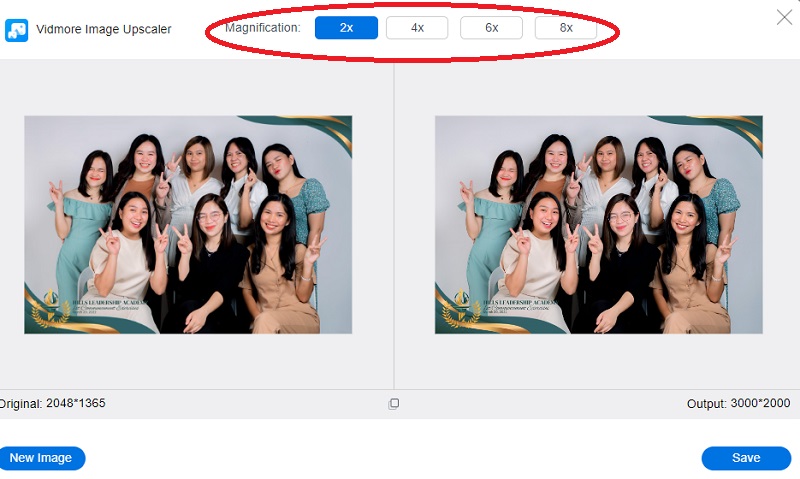Close the upscaler with the X icon
Image resolution: width=800 pixels, height=479 pixels.
(x=785, y=17)
